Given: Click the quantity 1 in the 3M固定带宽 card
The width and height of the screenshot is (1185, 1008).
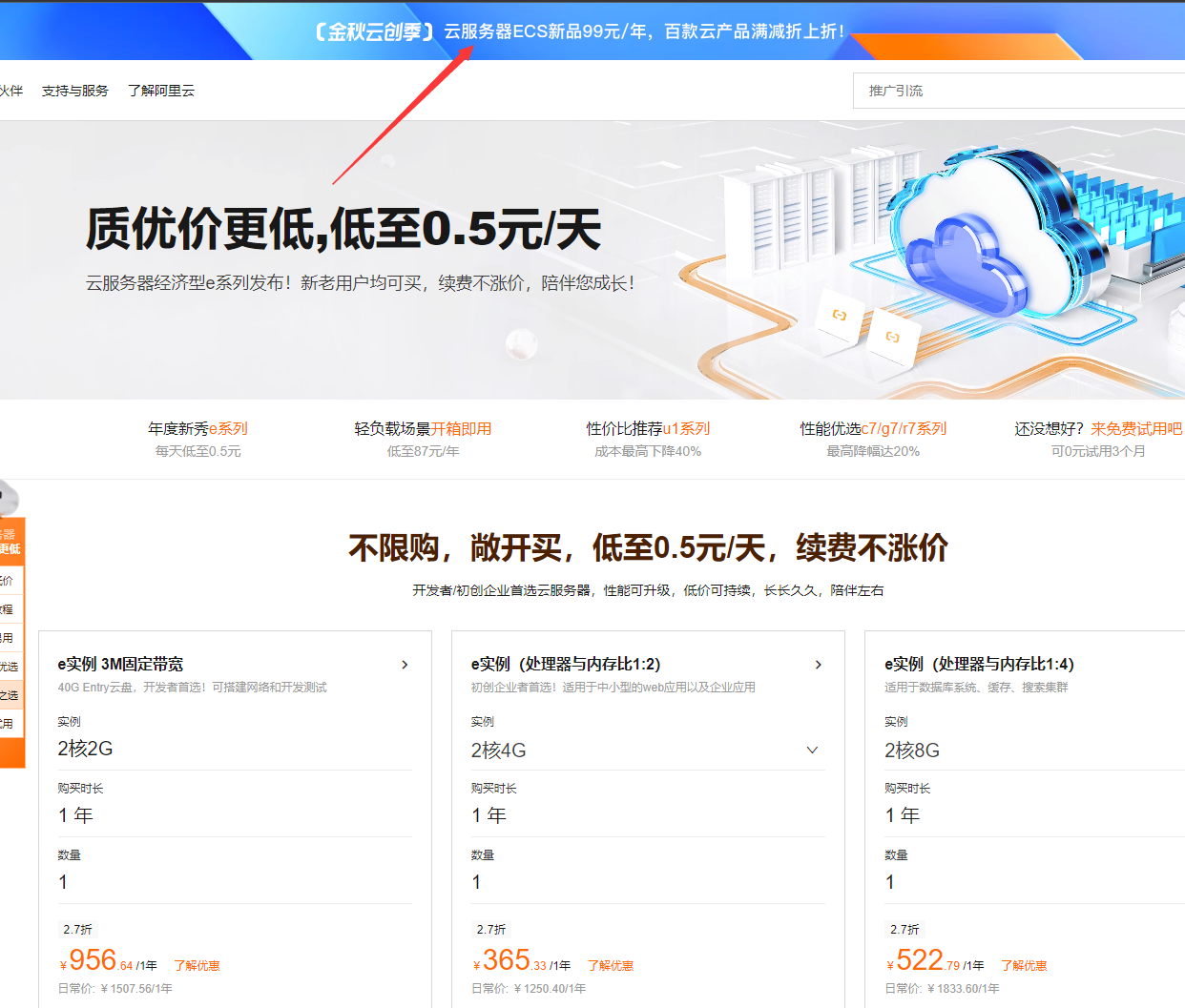Looking at the screenshot, I should (235, 882).
